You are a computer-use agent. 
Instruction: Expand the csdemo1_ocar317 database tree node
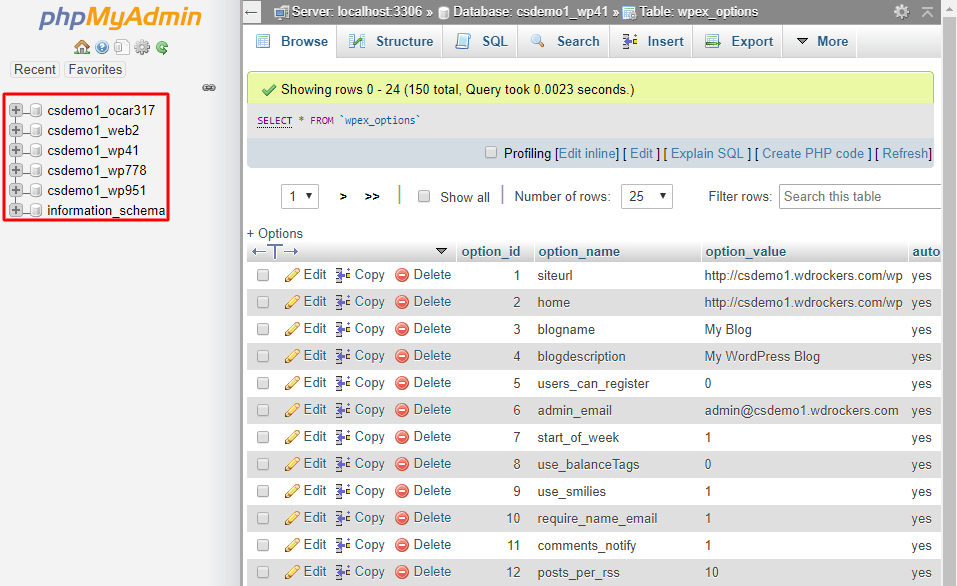(x=16, y=110)
